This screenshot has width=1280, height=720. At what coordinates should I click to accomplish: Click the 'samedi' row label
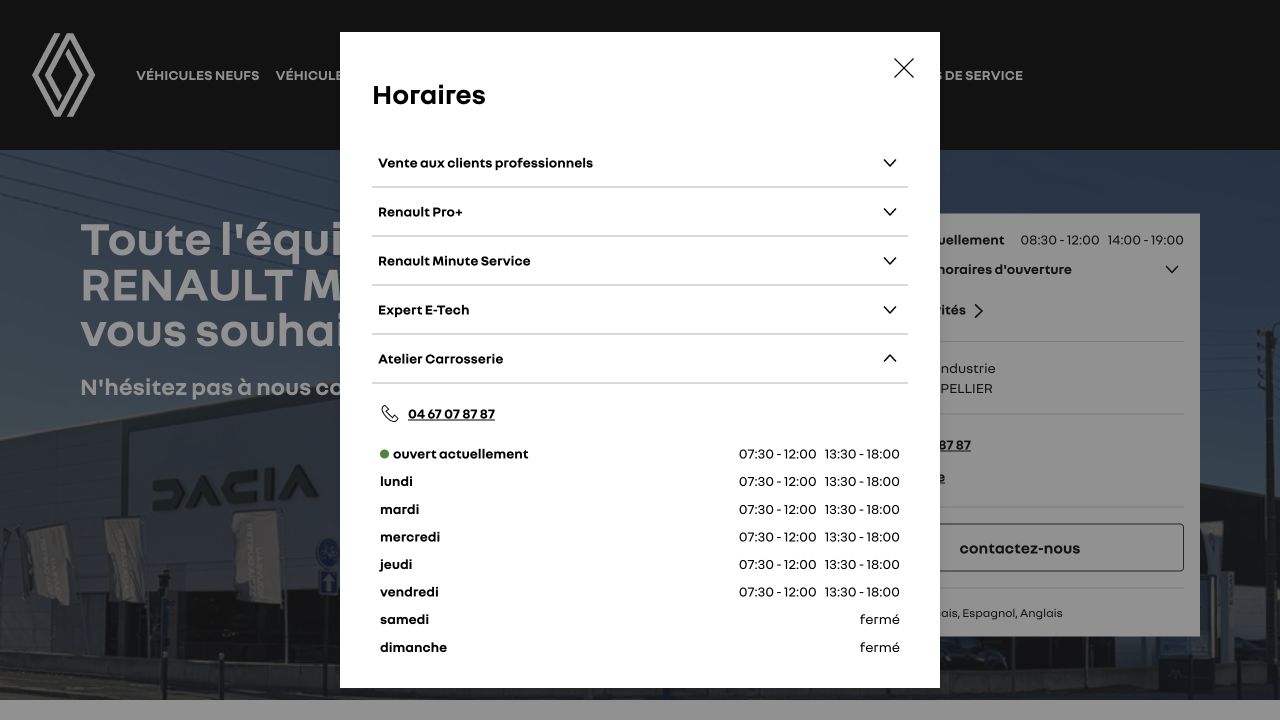(x=404, y=620)
